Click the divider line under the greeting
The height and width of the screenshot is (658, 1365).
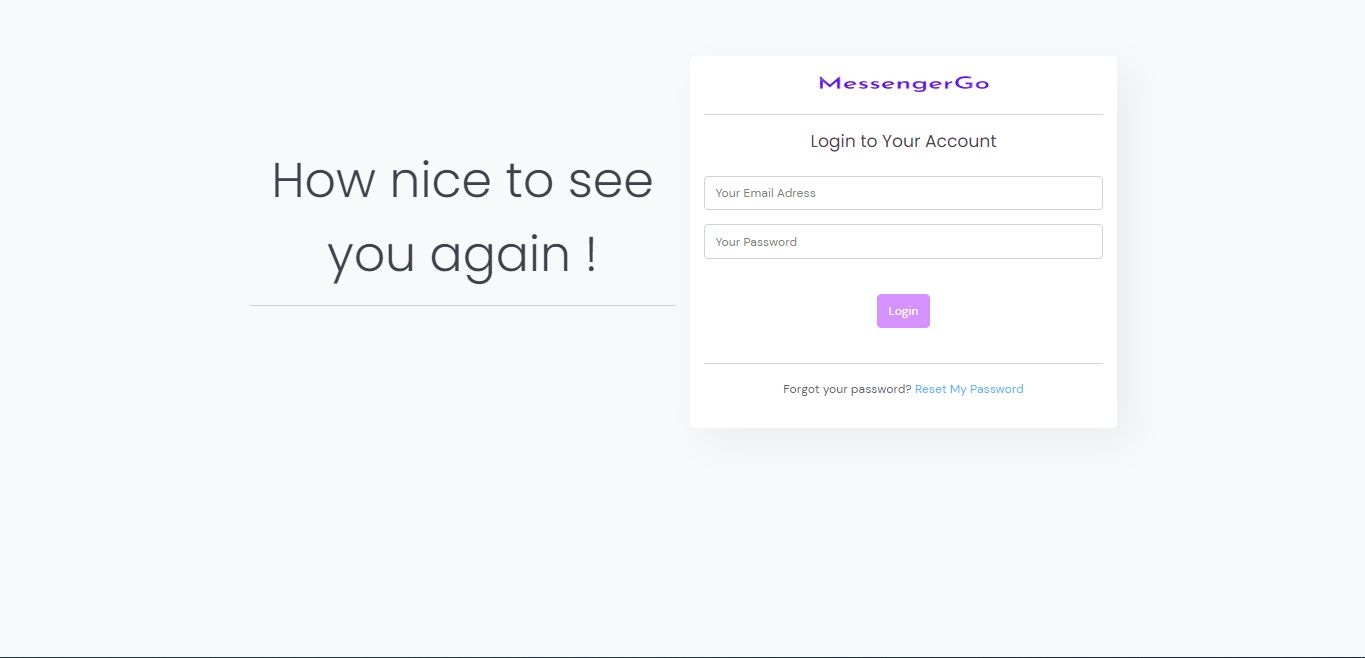click(x=462, y=305)
